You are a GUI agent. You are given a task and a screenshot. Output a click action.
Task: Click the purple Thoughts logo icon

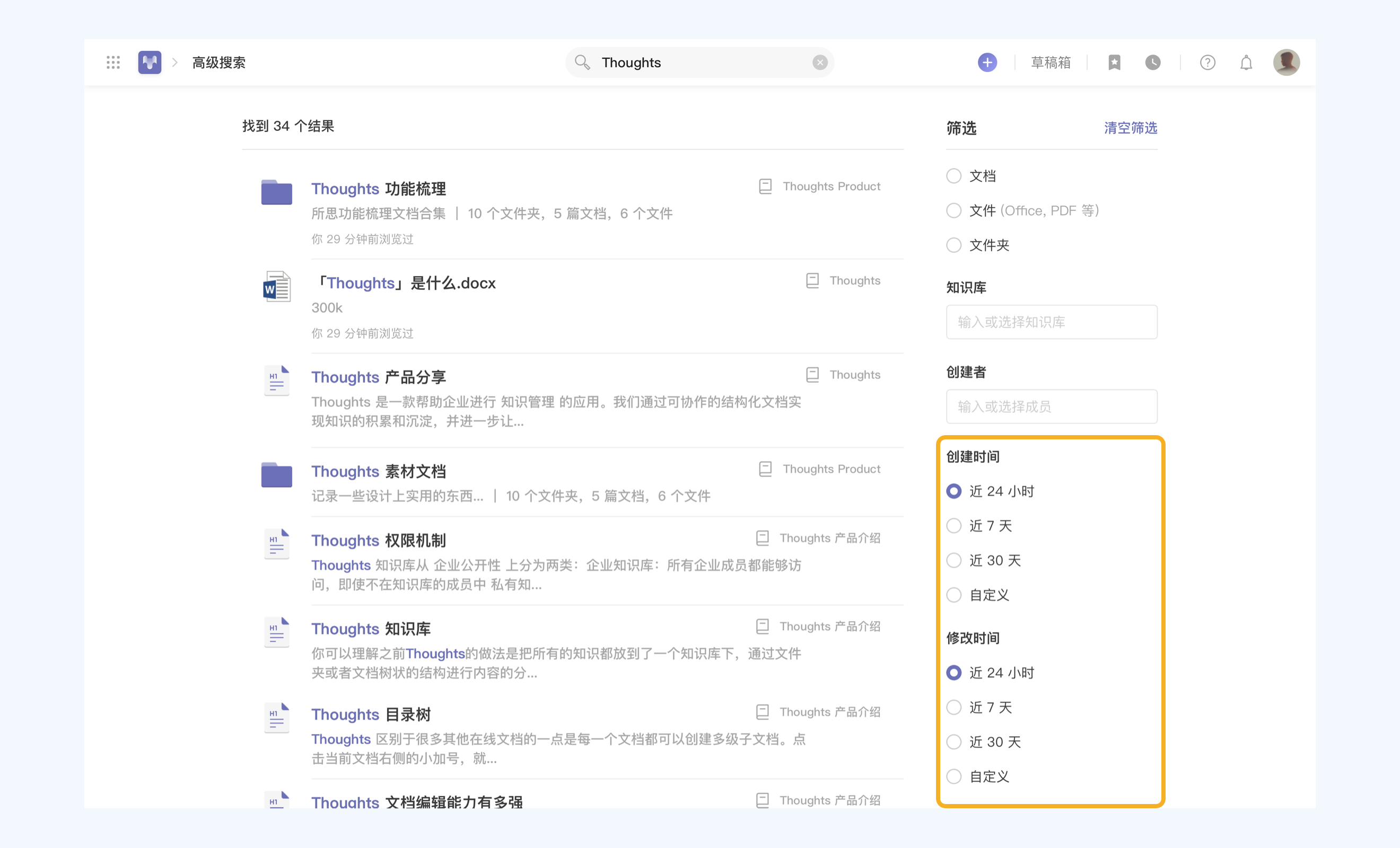(x=150, y=63)
